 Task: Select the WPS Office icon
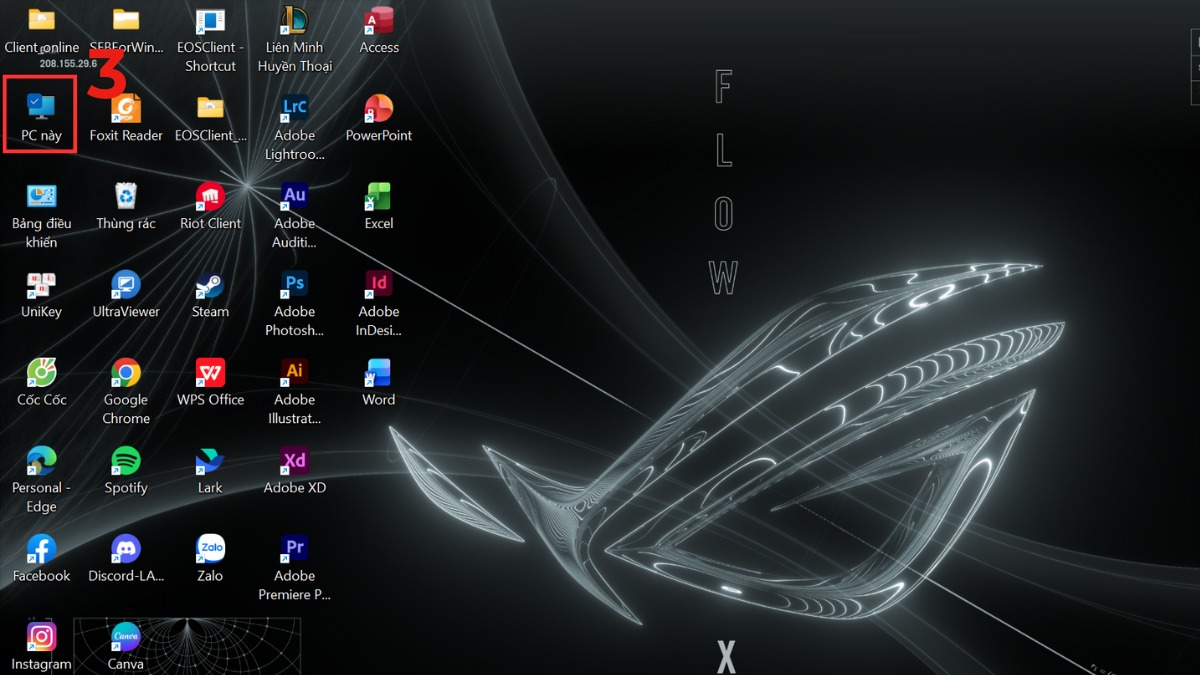pyautogui.click(x=210, y=372)
